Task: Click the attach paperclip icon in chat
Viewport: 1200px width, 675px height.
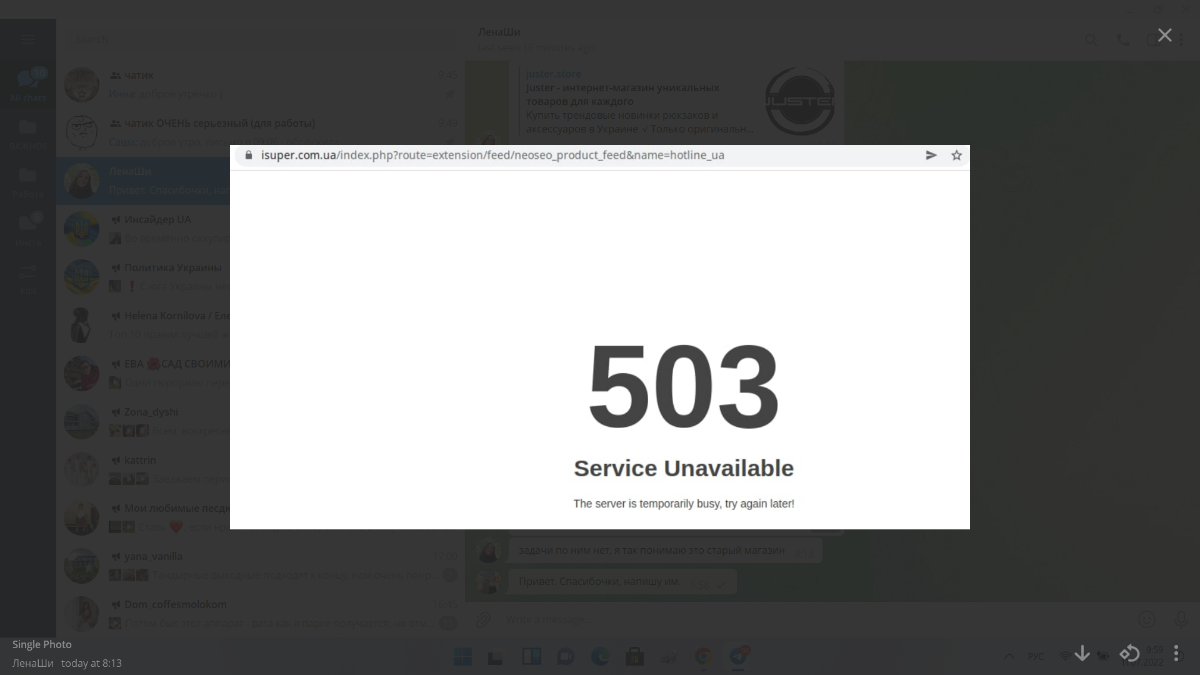Action: (x=483, y=620)
